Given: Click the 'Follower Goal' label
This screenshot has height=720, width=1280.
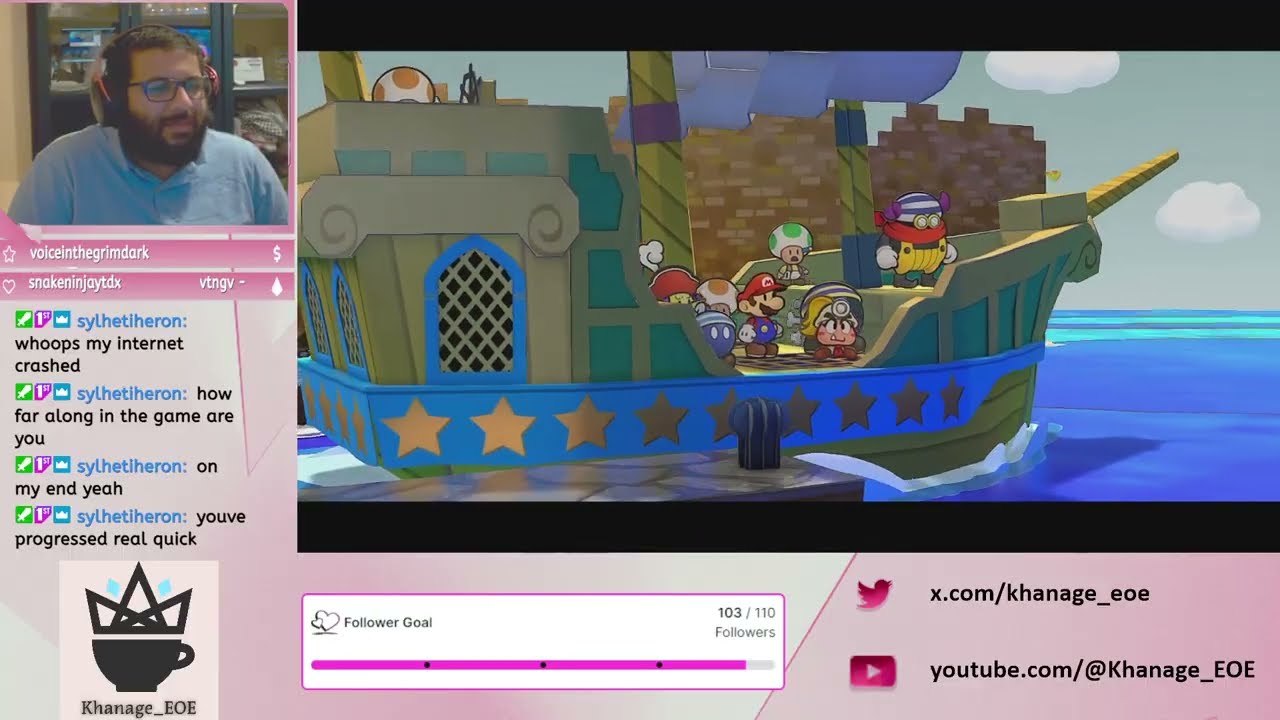Looking at the screenshot, I should (x=388, y=622).
